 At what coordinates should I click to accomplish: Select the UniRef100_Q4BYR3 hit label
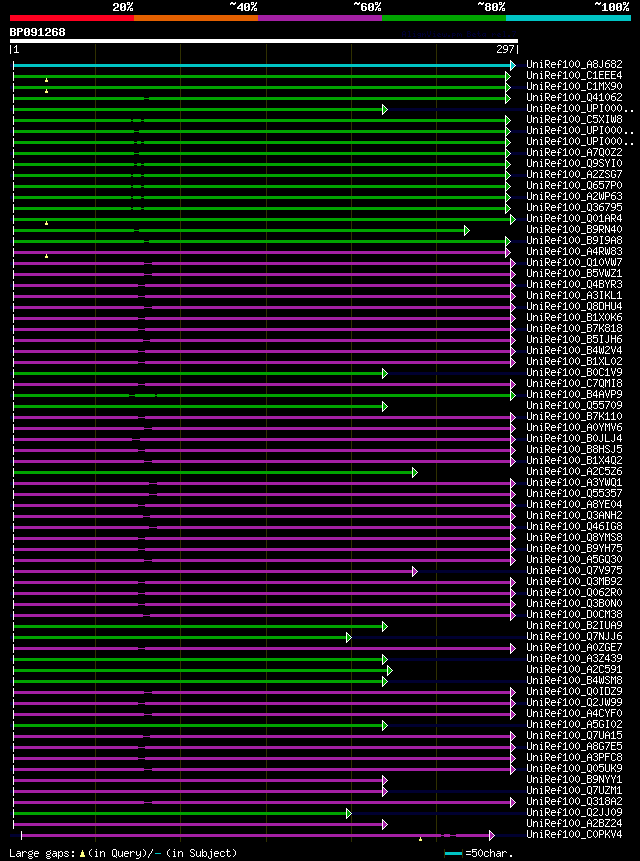574,284
